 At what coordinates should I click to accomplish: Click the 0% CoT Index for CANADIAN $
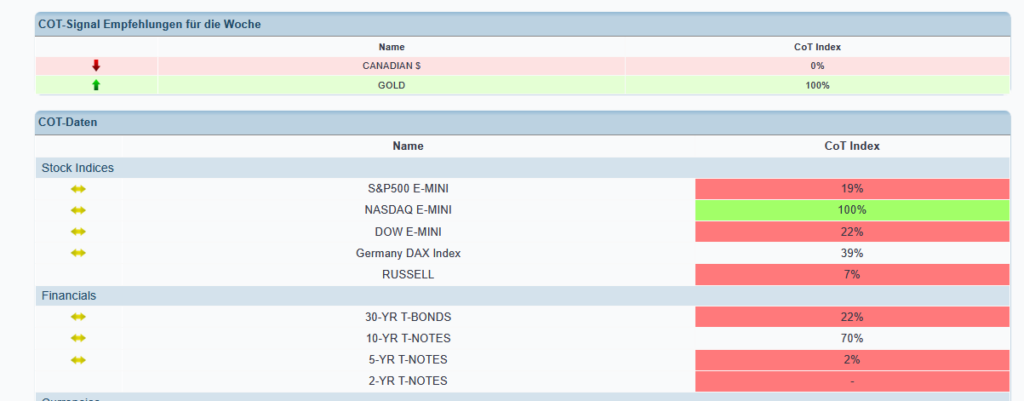point(817,66)
